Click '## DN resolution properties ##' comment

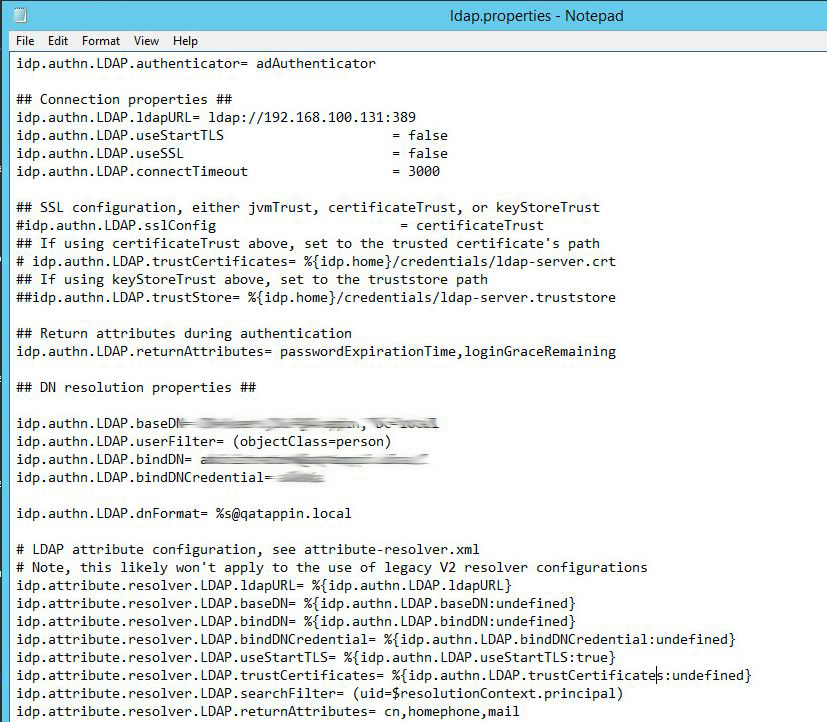pos(136,388)
